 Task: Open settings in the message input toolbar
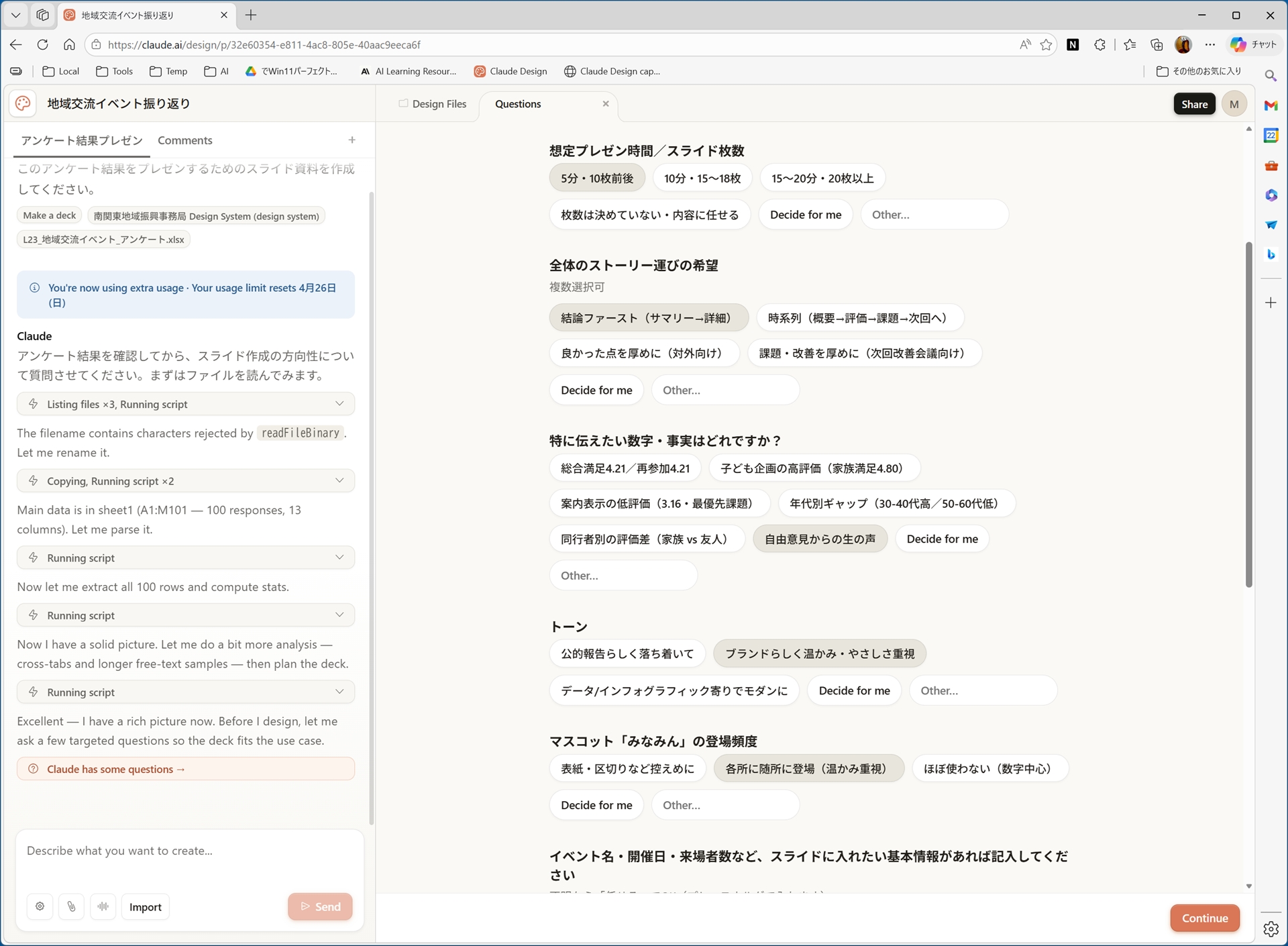tap(40, 906)
